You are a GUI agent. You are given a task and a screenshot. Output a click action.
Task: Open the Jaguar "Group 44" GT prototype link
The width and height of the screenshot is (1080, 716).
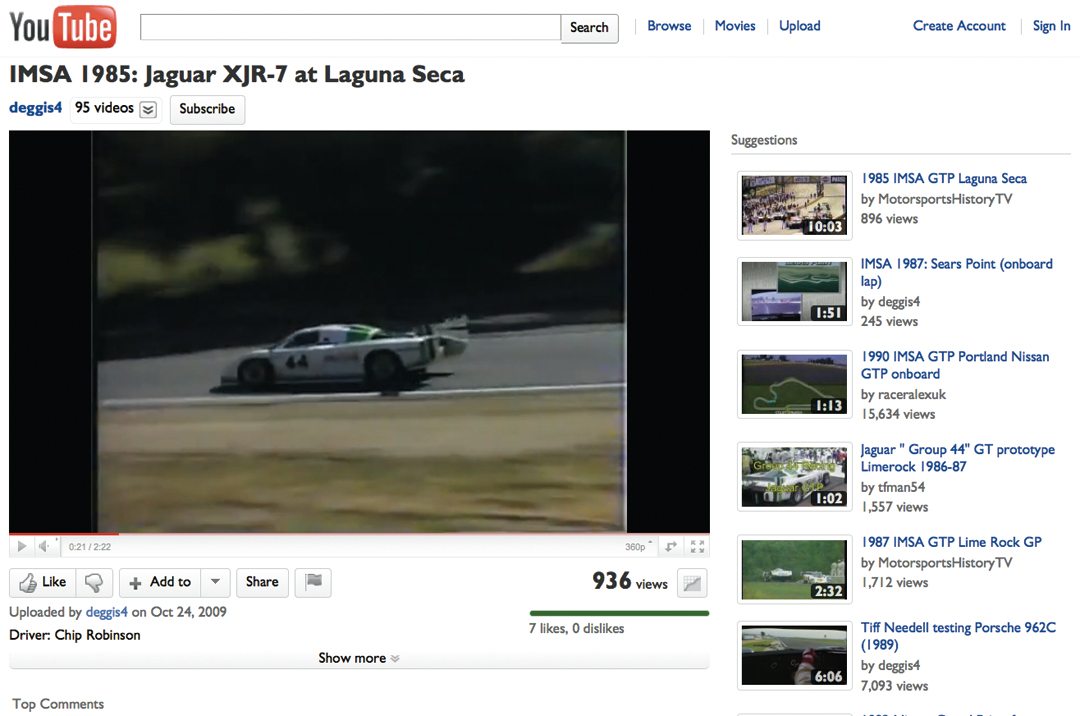coord(958,458)
